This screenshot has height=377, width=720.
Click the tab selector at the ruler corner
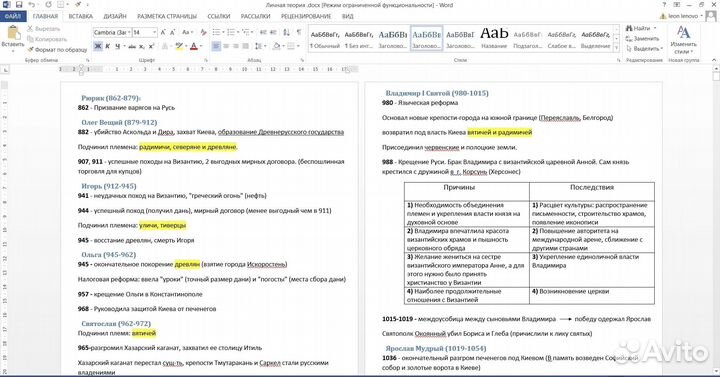pos(5,70)
